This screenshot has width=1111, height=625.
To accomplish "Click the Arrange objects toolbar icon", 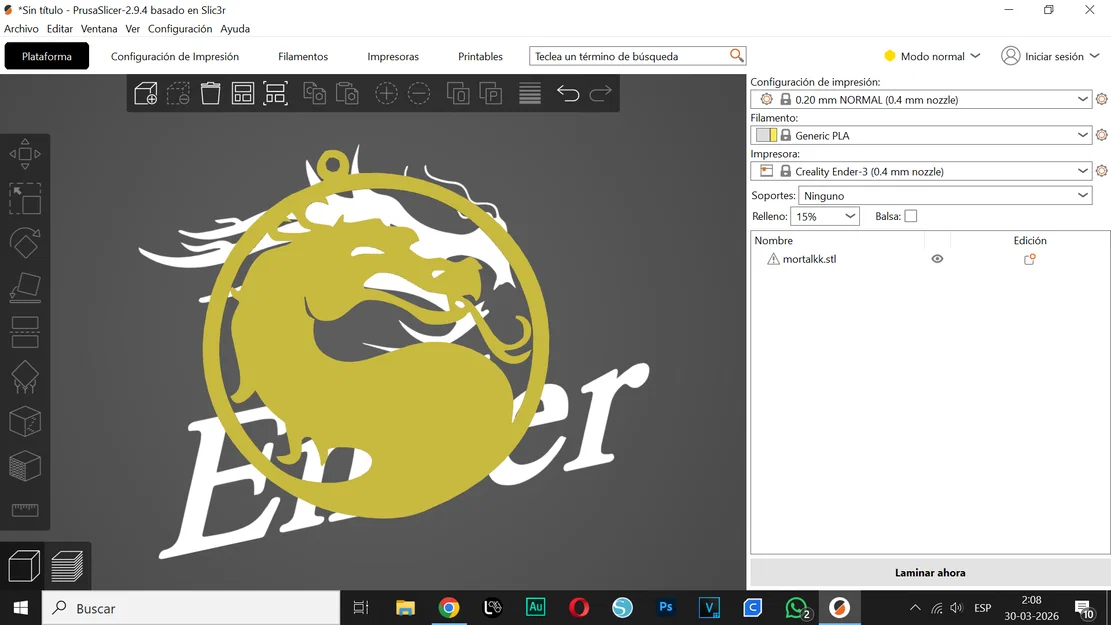I will tap(243, 92).
